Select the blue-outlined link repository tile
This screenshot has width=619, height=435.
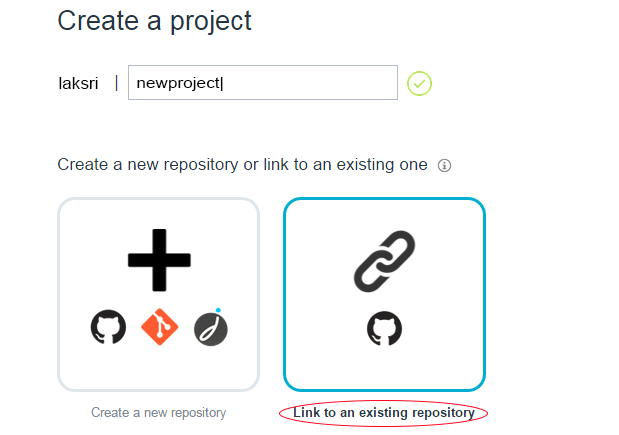[385, 294]
